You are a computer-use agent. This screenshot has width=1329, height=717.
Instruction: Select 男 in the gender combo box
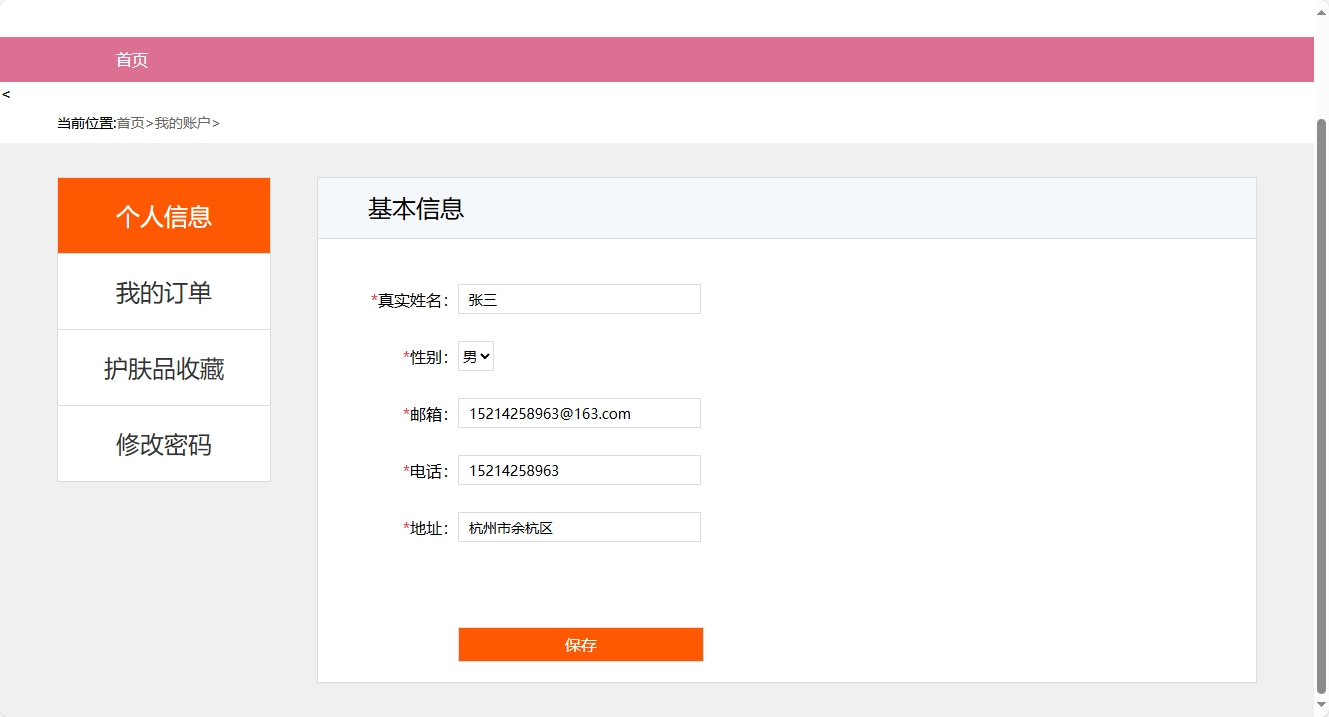point(475,355)
